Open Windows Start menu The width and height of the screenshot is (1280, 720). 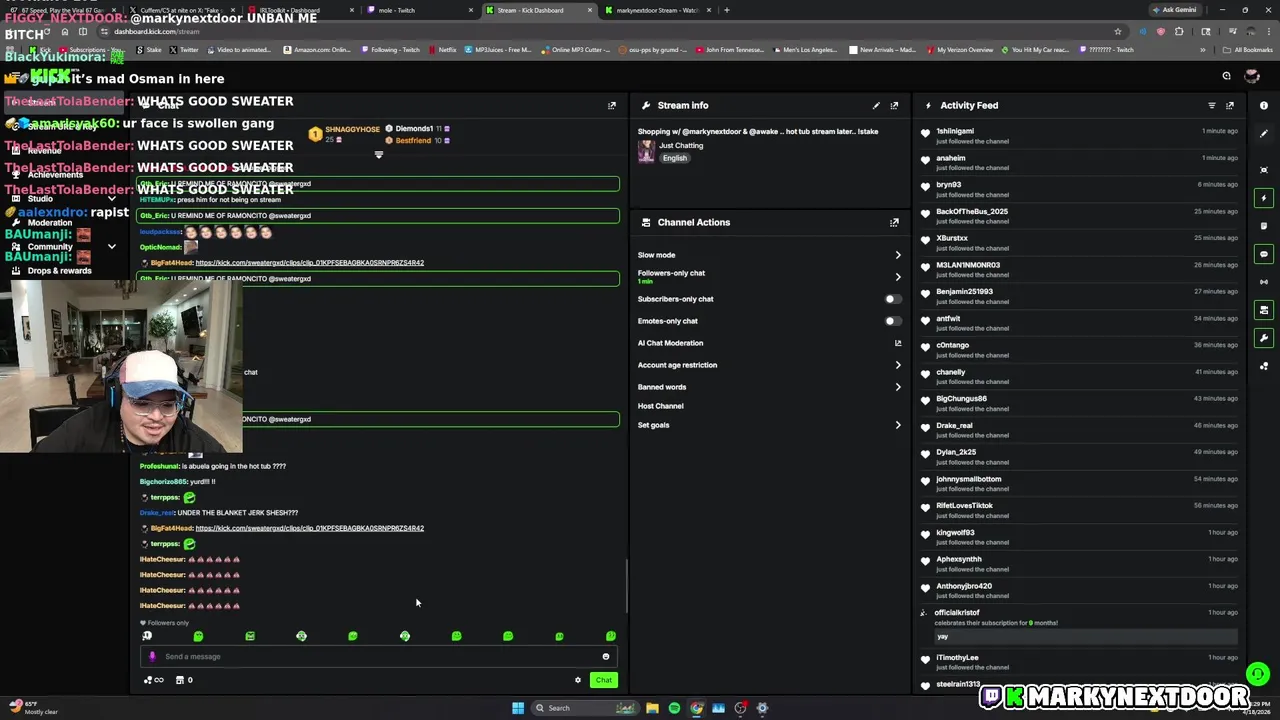tap(518, 708)
